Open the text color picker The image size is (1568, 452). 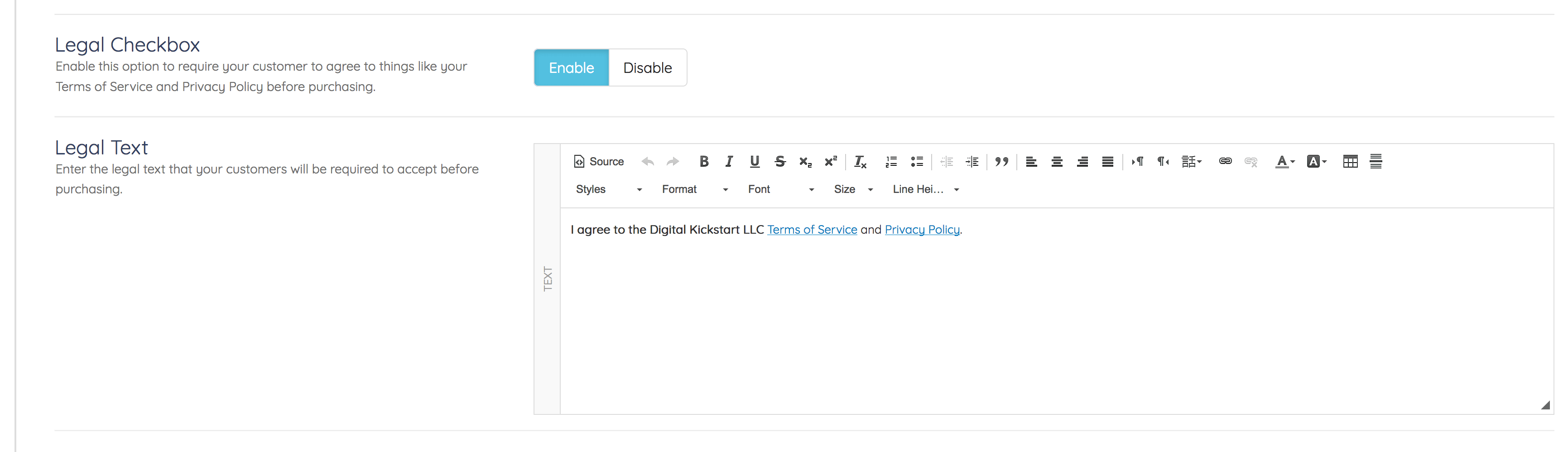(x=1285, y=161)
